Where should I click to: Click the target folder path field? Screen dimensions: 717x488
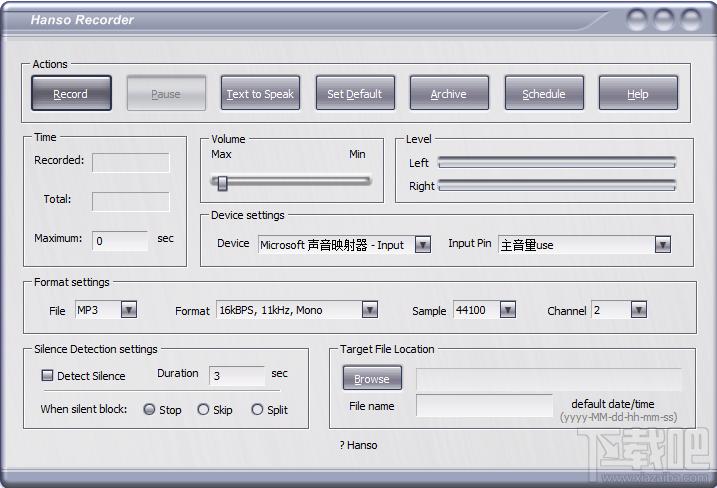(x=549, y=380)
